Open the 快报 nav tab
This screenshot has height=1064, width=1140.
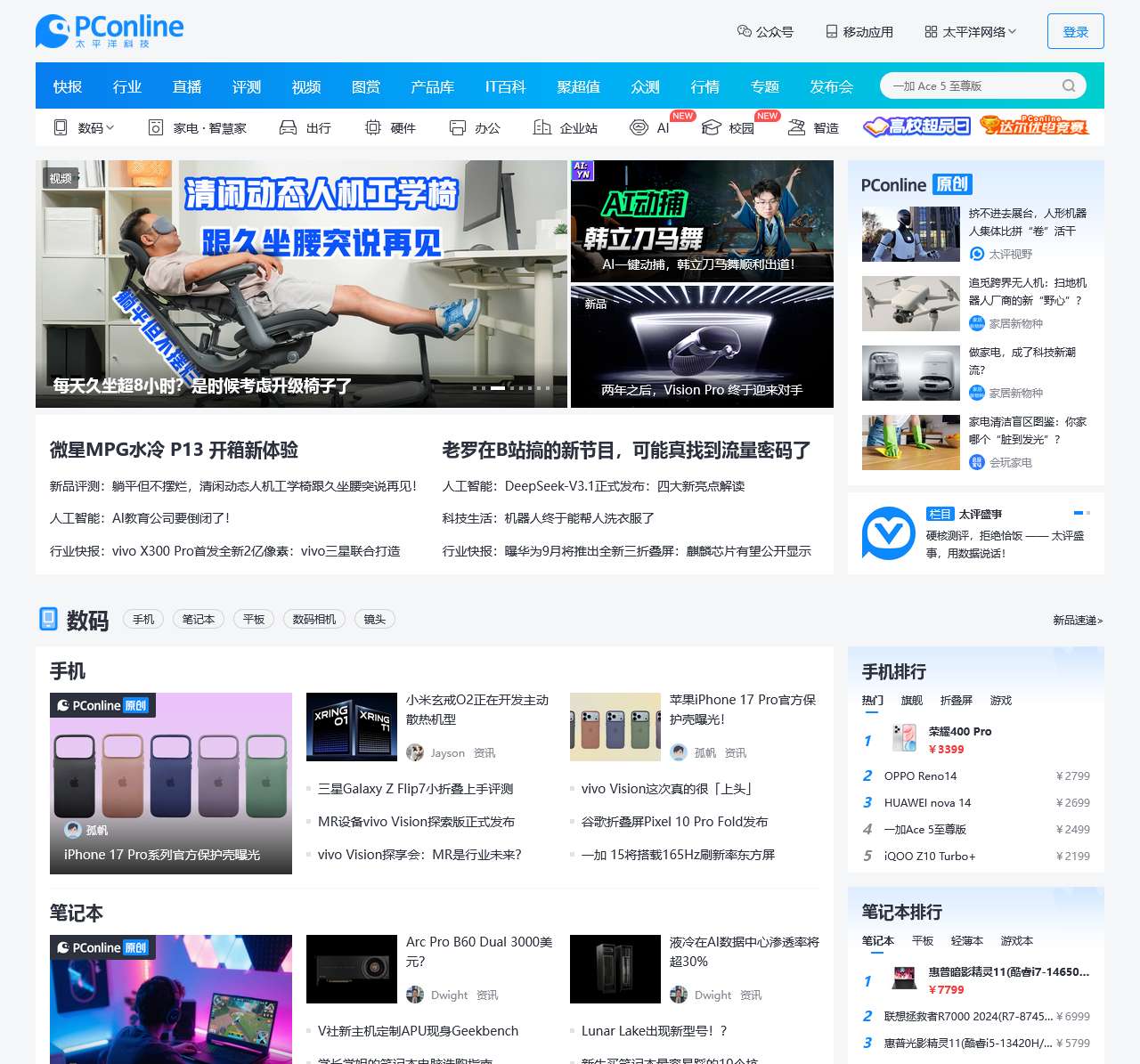(x=68, y=86)
